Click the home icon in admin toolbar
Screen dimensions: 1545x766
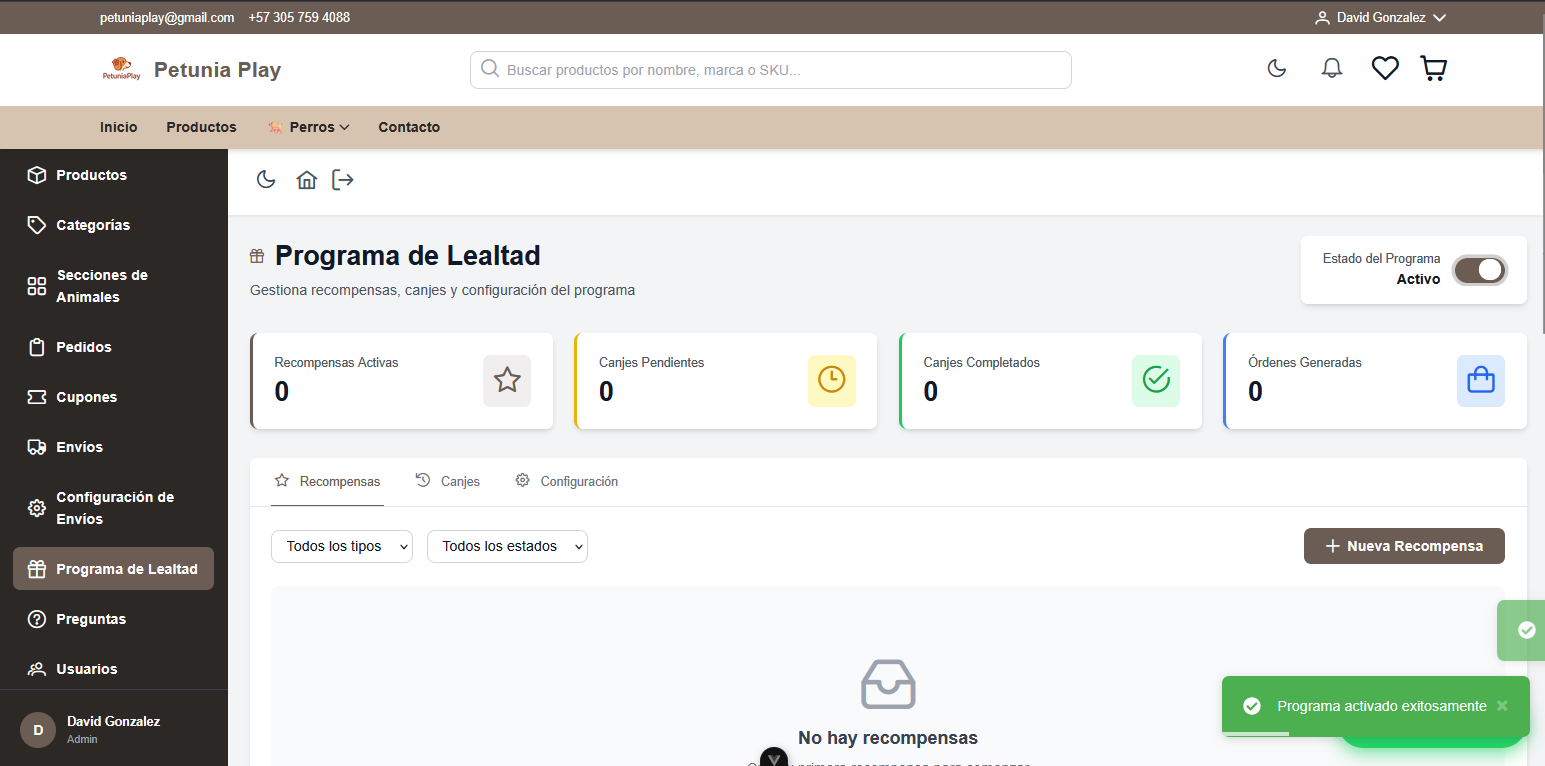[306, 180]
